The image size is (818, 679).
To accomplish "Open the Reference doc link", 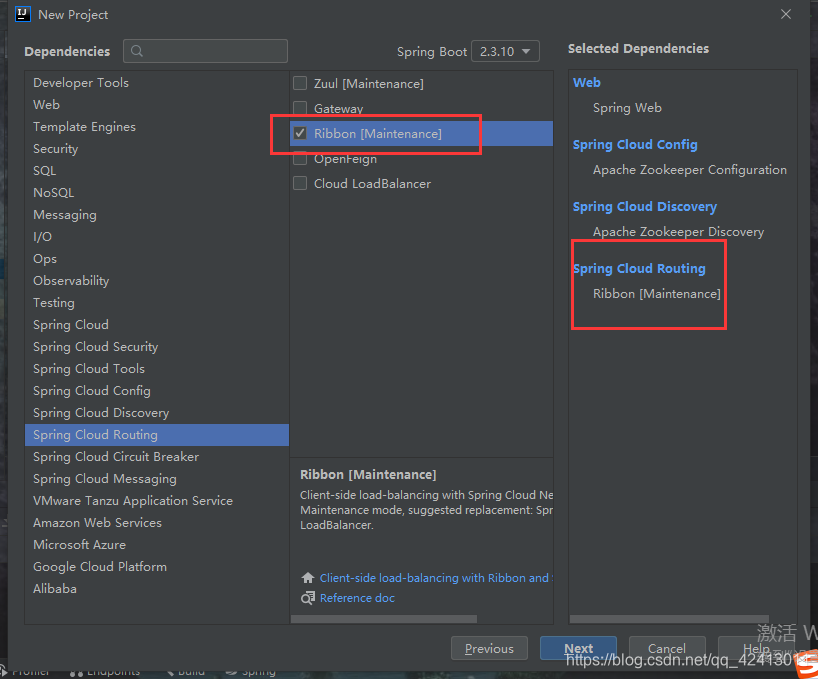I will tap(357, 598).
